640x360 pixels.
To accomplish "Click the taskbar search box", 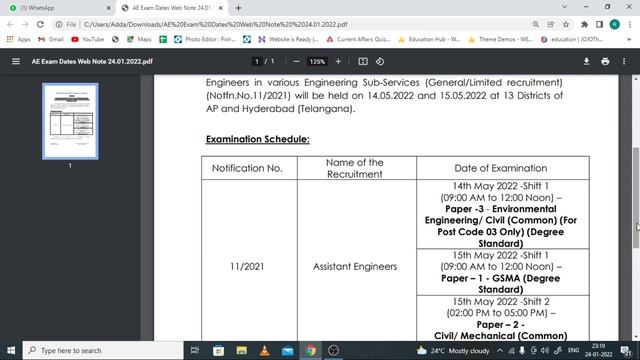I will [103, 351].
